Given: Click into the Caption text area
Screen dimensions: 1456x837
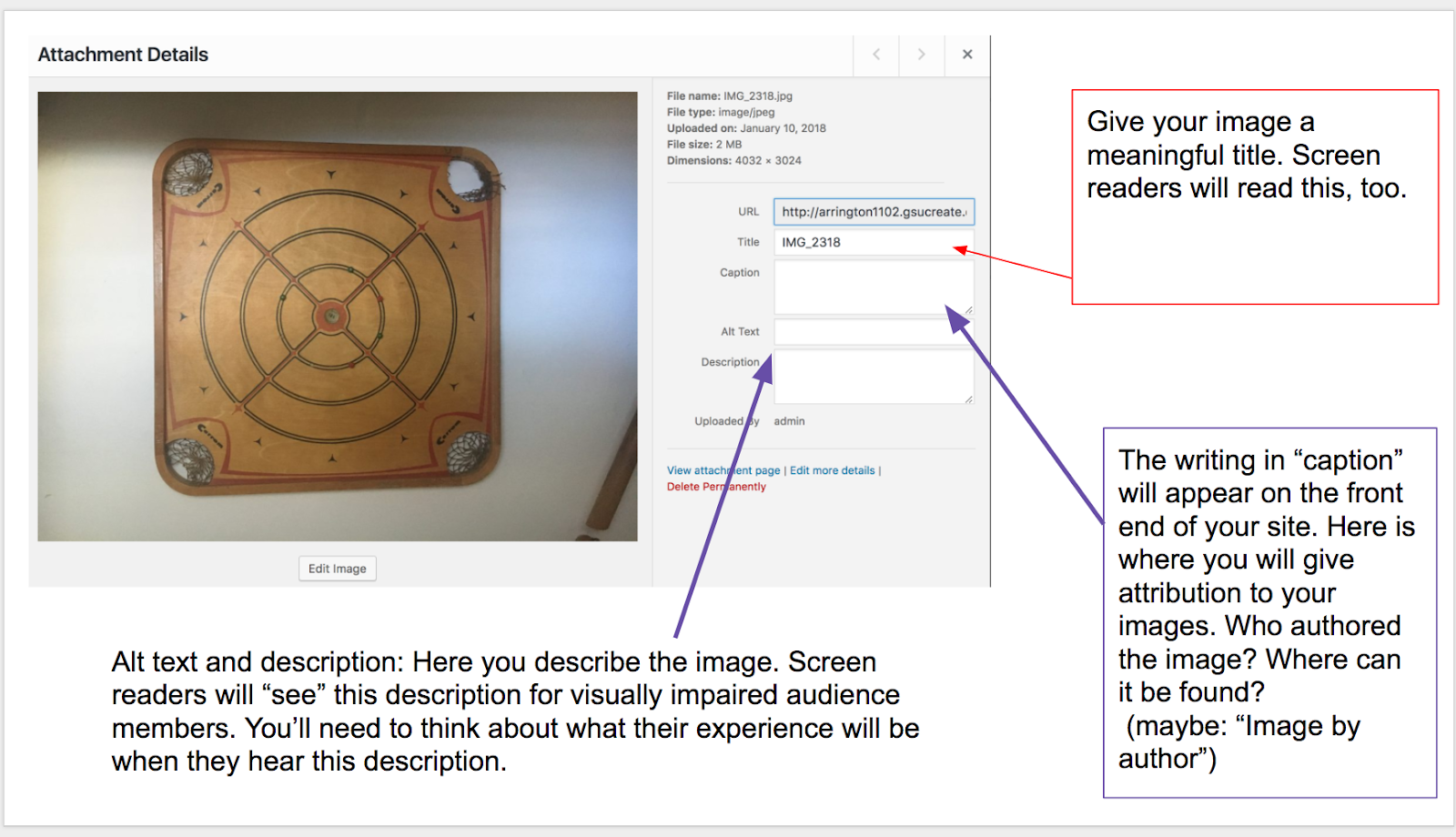Looking at the screenshot, I should 874,287.
